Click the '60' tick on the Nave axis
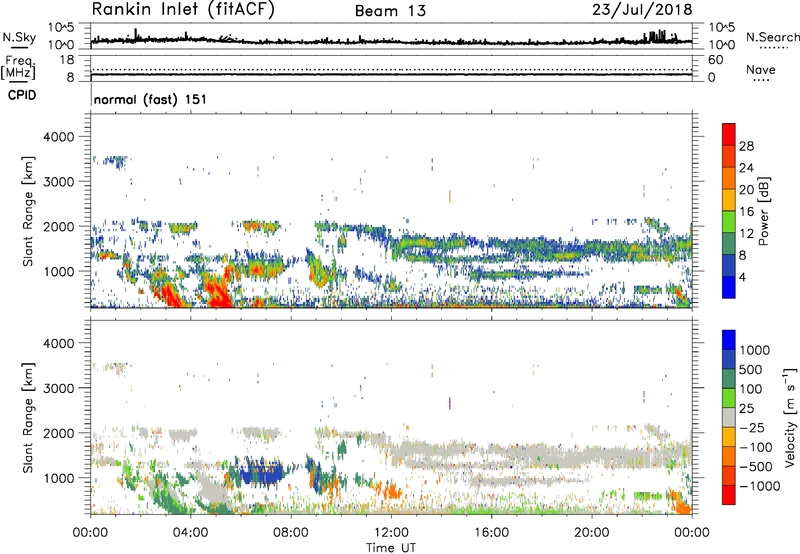The width and height of the screenshot is (800, 554). click(716, 60)
